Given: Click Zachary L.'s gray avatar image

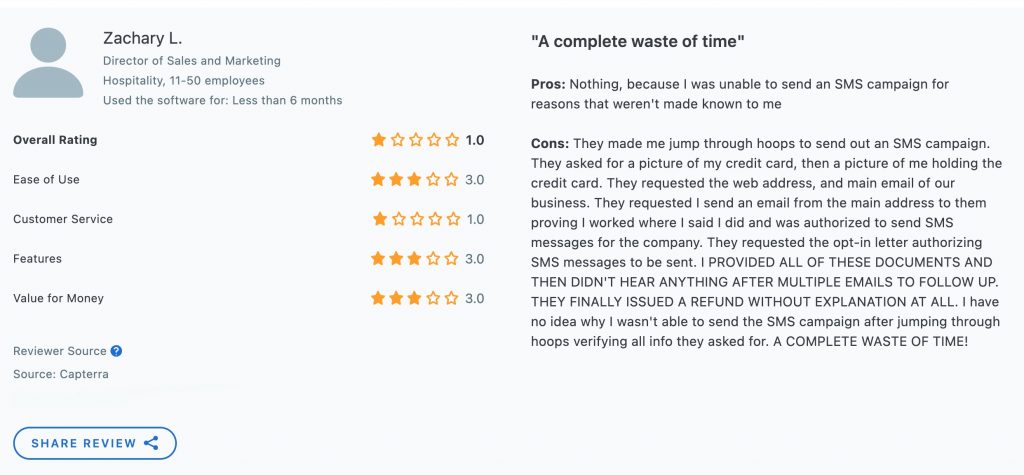Looking at the screenshot, I should 48,63.
